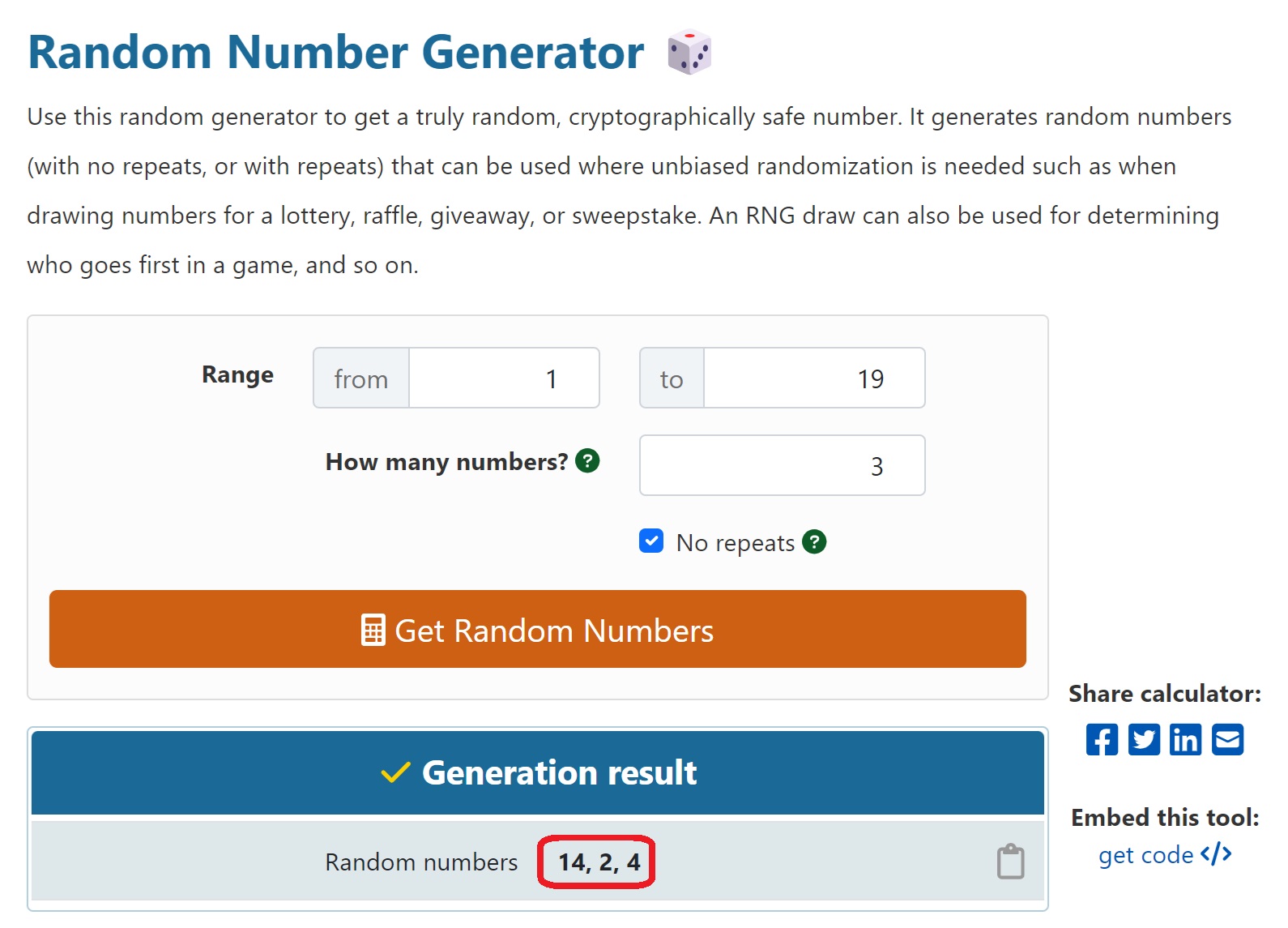Focus the range from input field

click(x=503, y=378)
